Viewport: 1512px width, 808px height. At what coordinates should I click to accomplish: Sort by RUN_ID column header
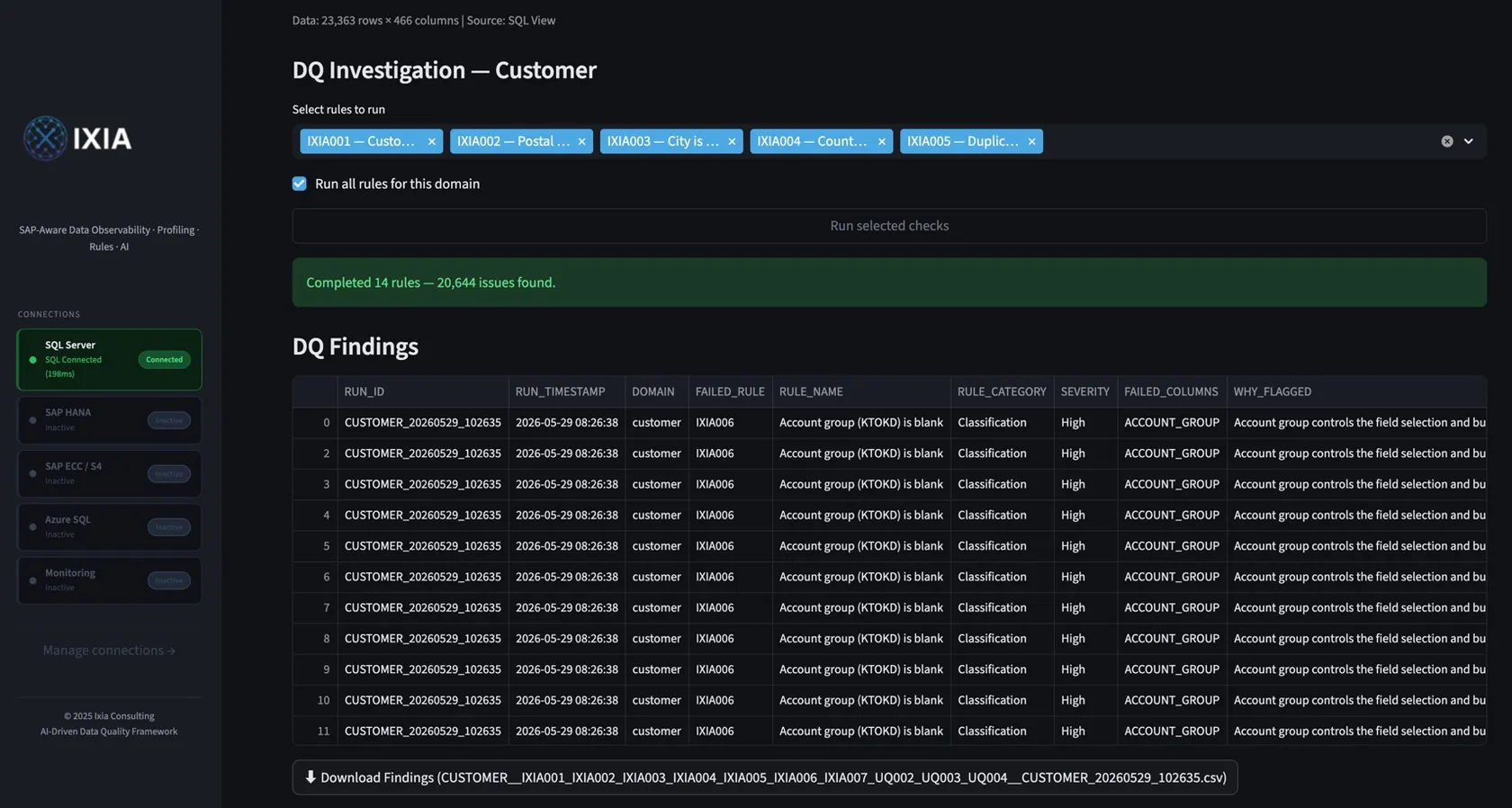pos(423,391)
